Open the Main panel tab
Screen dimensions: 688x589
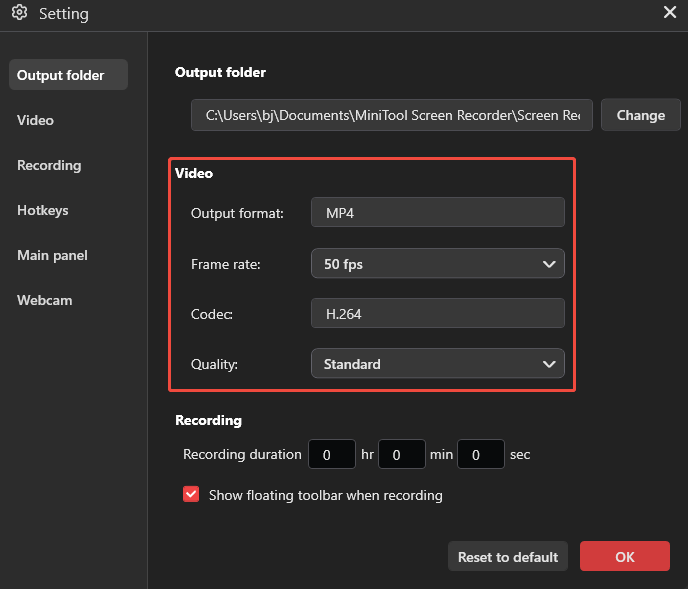pos(52,255)
